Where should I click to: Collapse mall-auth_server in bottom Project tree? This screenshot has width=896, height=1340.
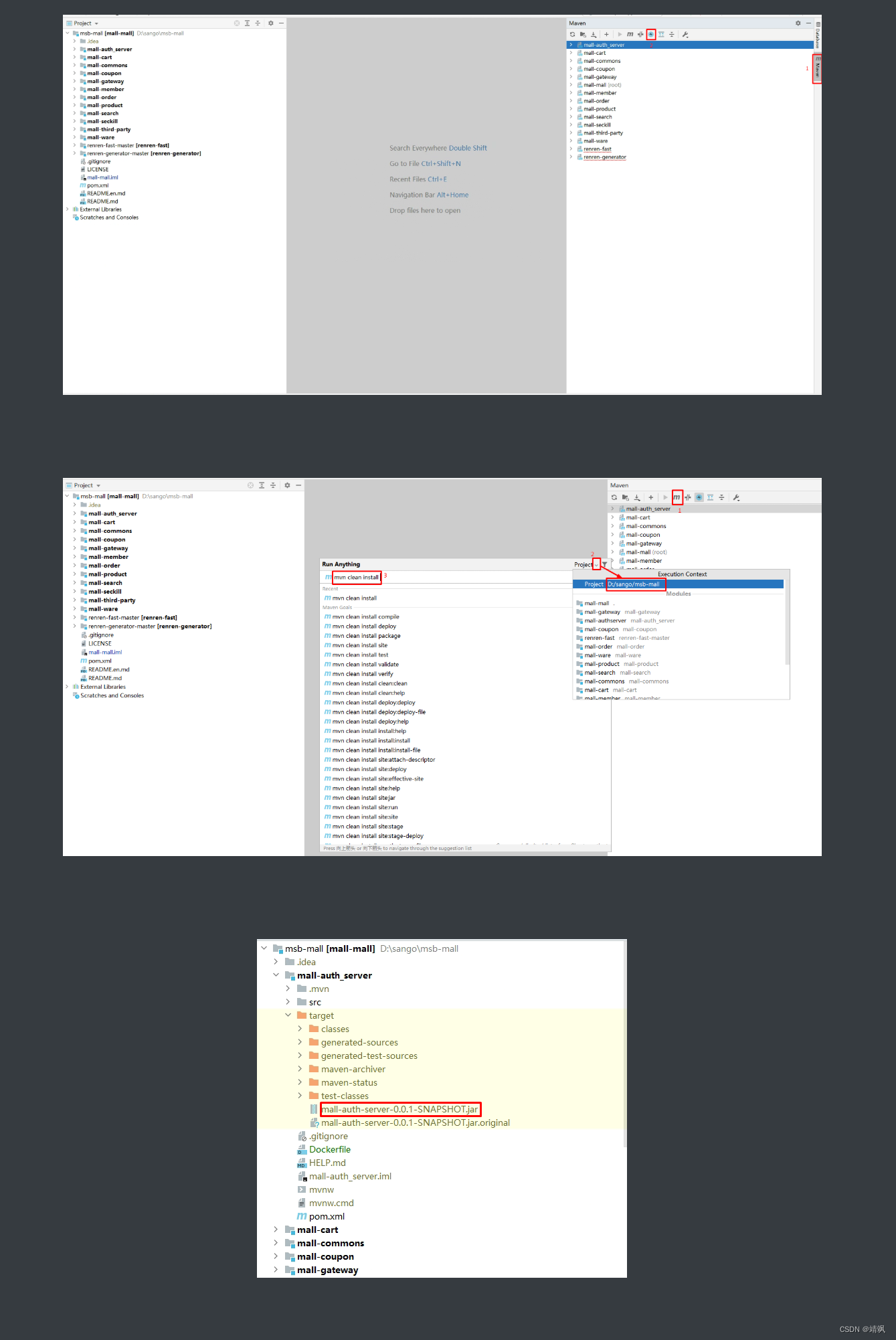pos(276,975)
